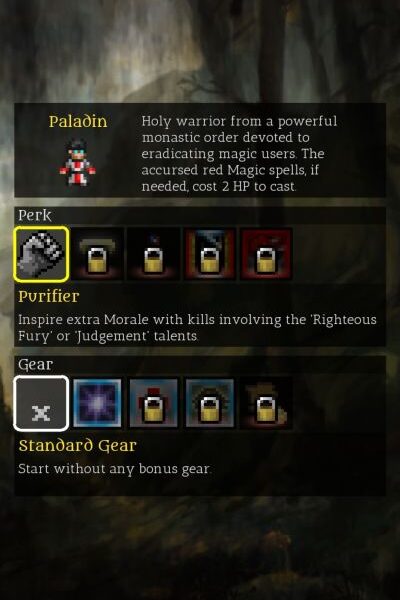Click the Paladin character sprite
Viewport: 400px width, 600px height.
coord(78,163)
